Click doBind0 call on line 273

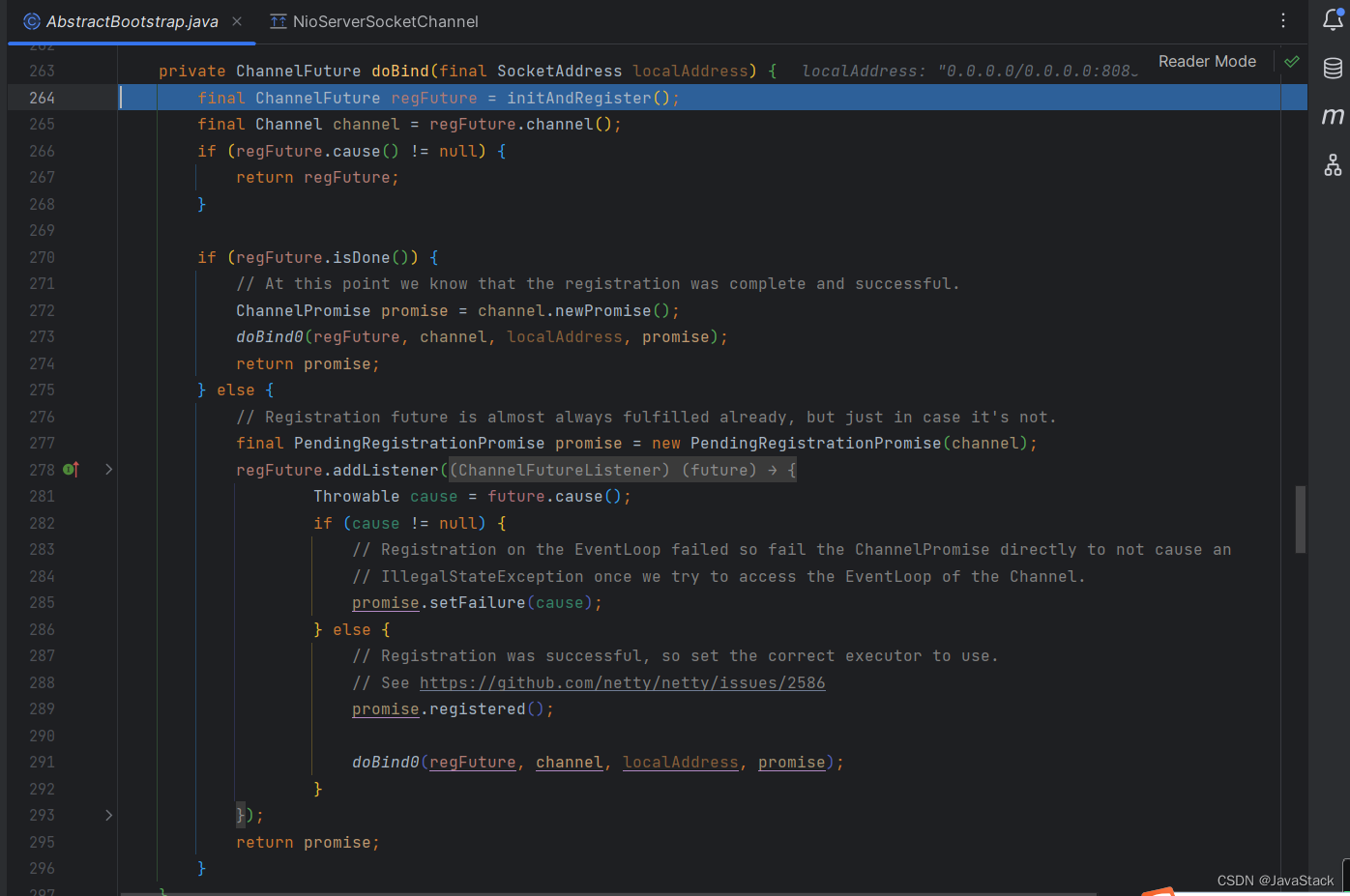[x=270, y=337]
